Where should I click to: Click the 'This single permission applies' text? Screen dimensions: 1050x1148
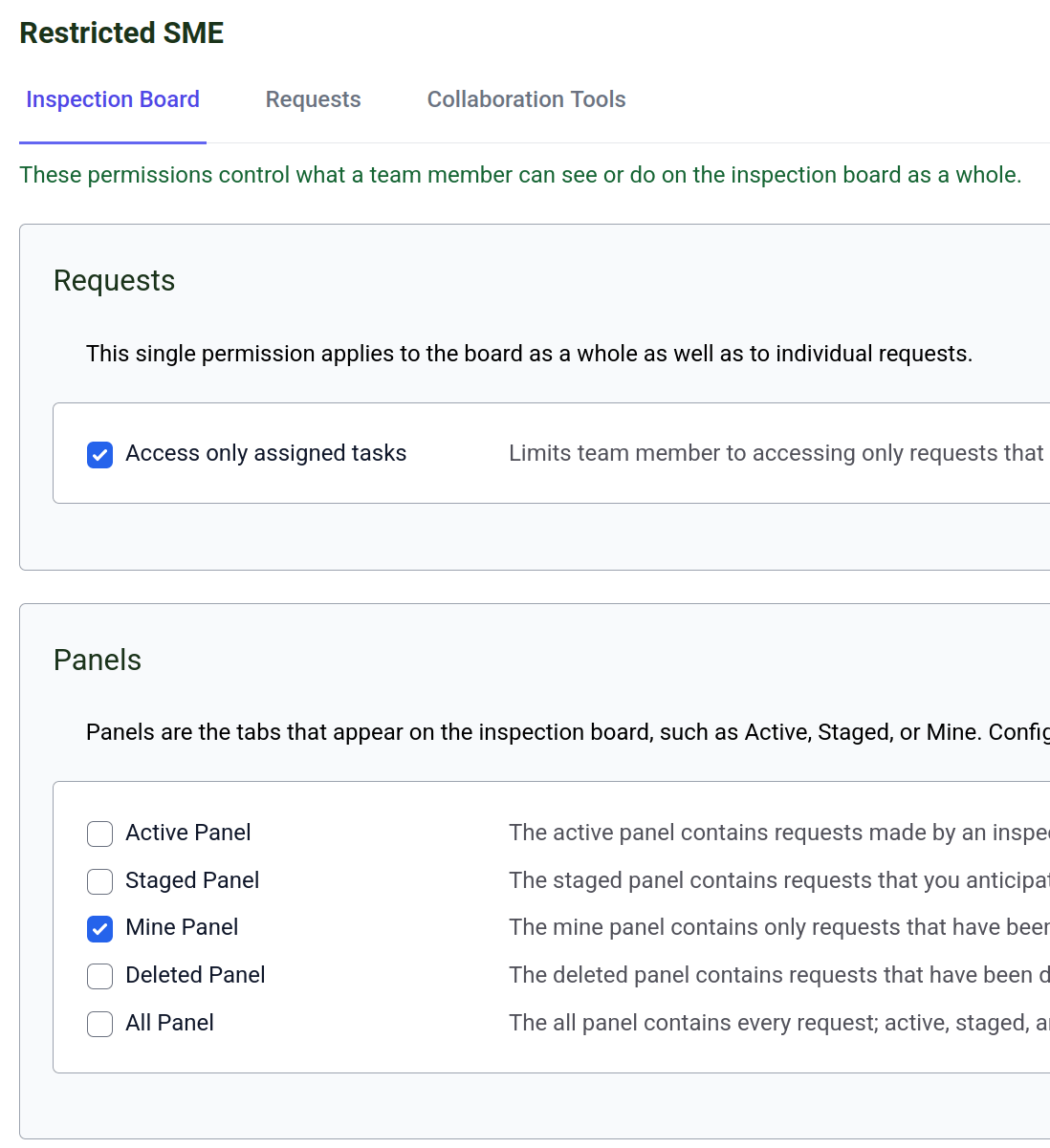point(529,354)
